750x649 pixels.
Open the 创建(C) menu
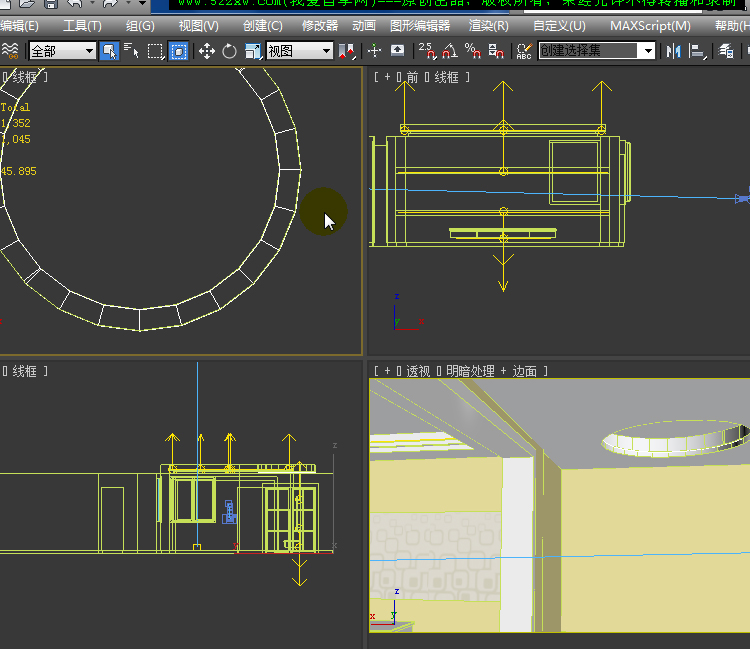(263, 26)
